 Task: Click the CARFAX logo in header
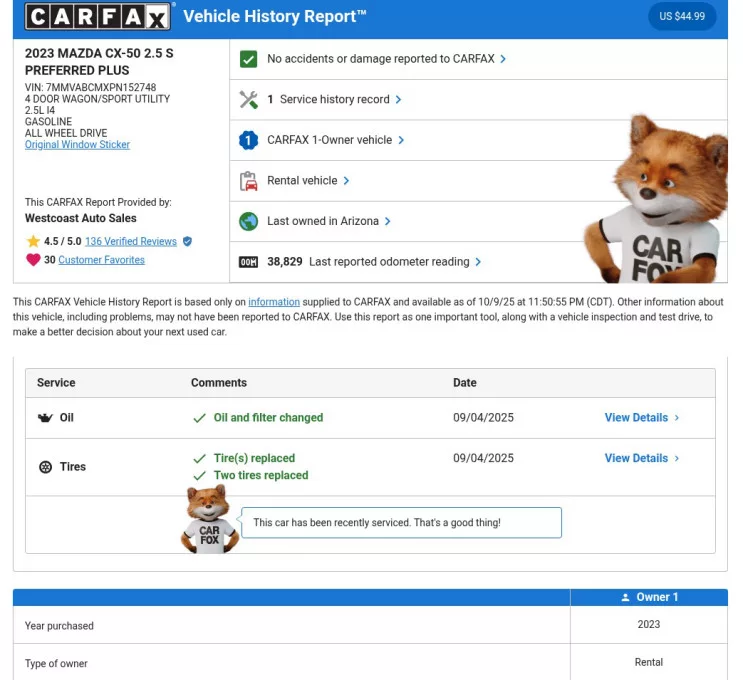pos(98,16)
